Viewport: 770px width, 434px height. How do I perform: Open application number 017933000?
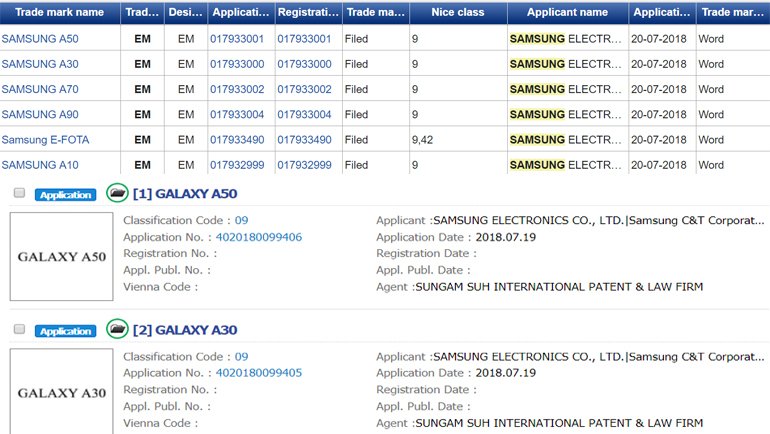237,64
